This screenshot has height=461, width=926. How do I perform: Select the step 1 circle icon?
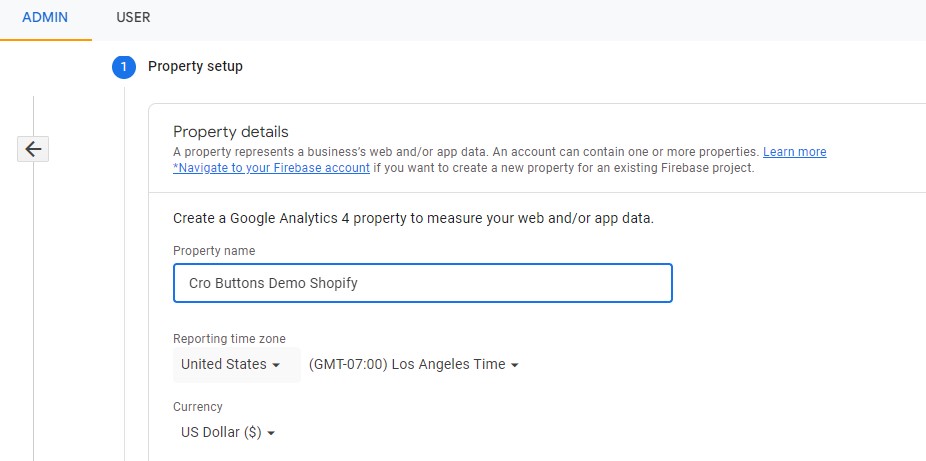(x=123, y=67)
